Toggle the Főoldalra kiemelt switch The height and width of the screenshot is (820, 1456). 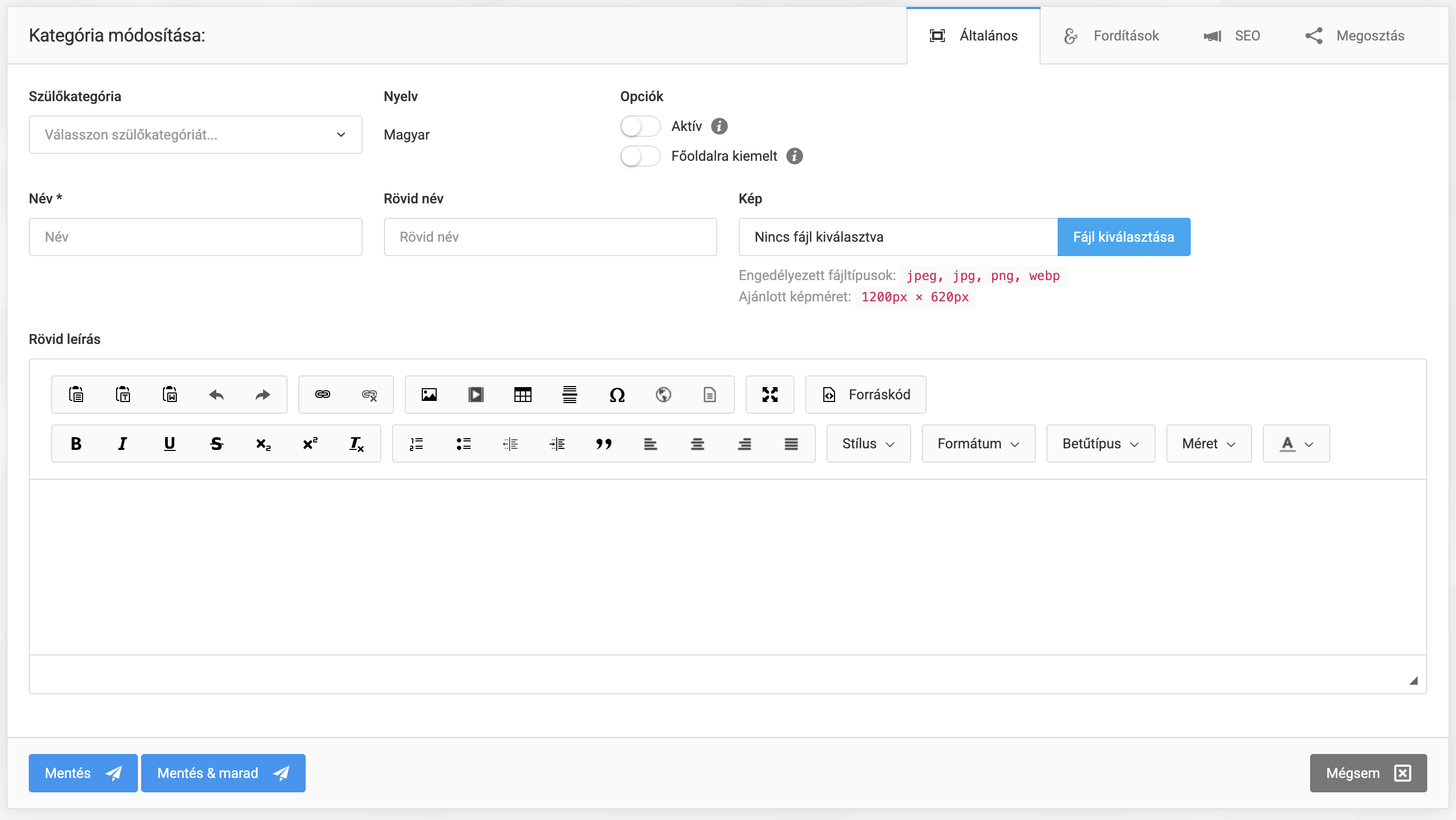(640, 156)
